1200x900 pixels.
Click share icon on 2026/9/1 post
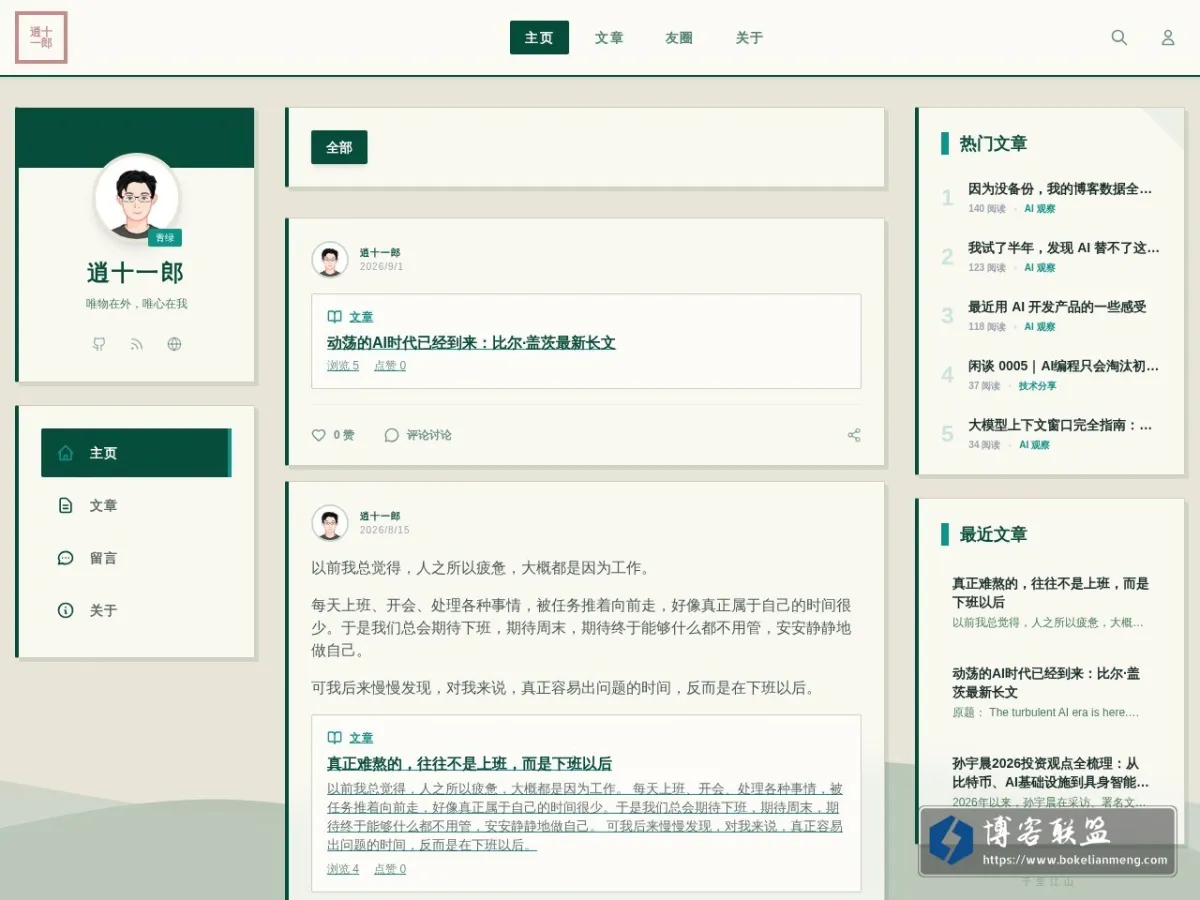pyautogui.click(x=854, y=435)
